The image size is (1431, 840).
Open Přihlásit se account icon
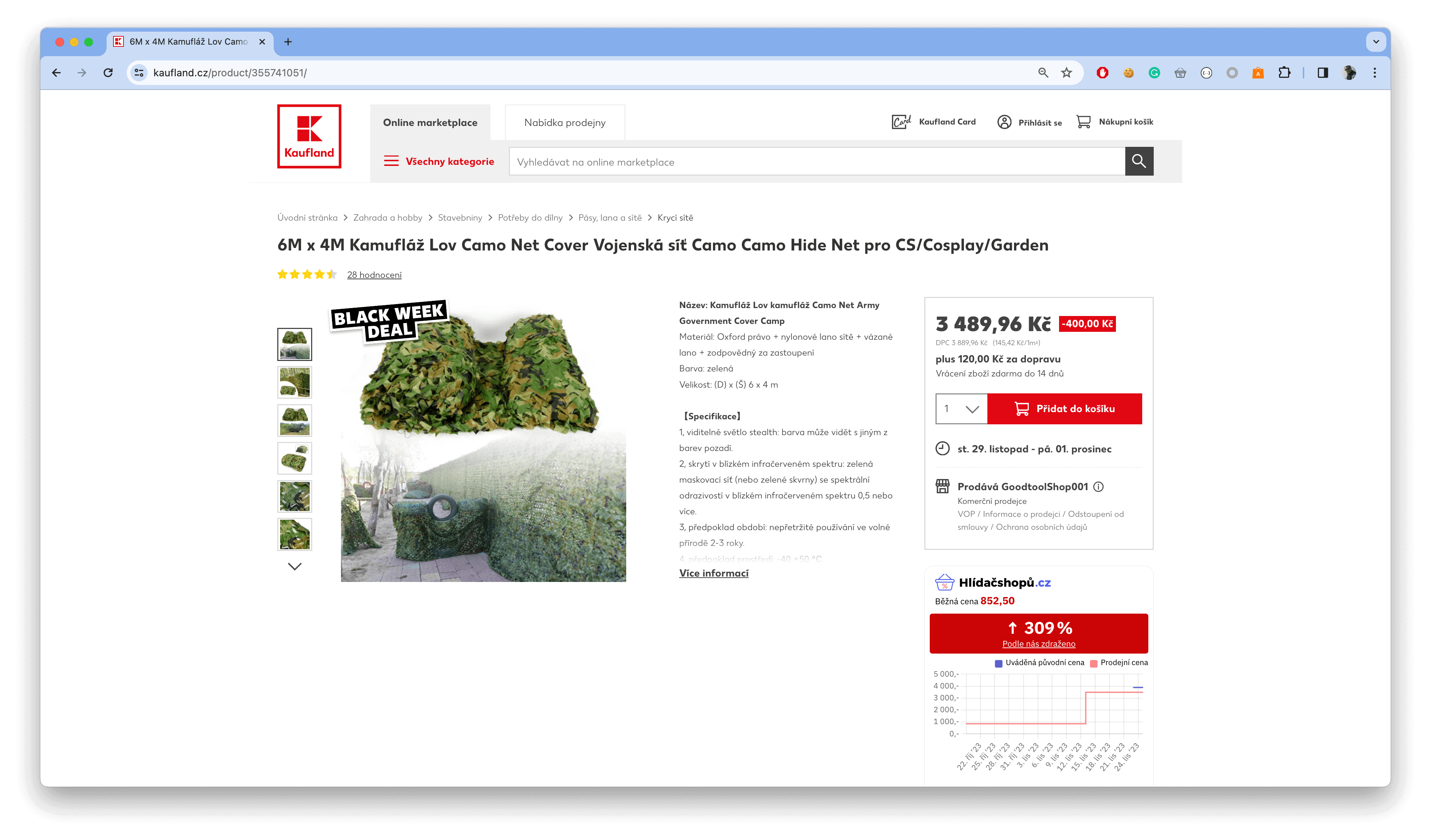(1005, 121)
